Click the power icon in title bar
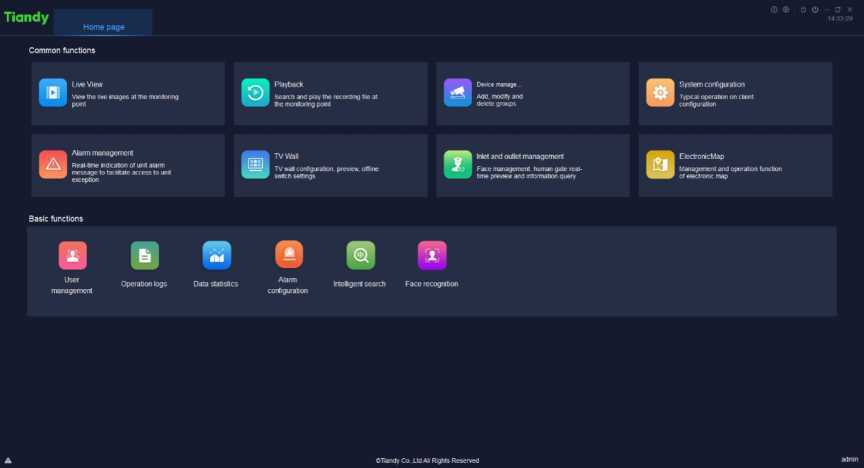This screenshot has height=468, width=864. point(816,9)
